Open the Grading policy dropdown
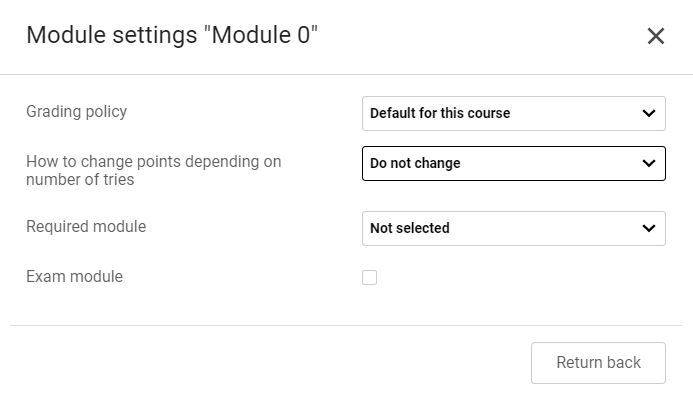Screen dimensions: 693x401 (513, 113)
